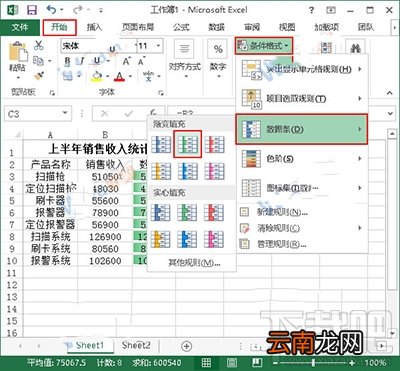
Task: Add a new sheet with plus button
Action: (187, 346)
